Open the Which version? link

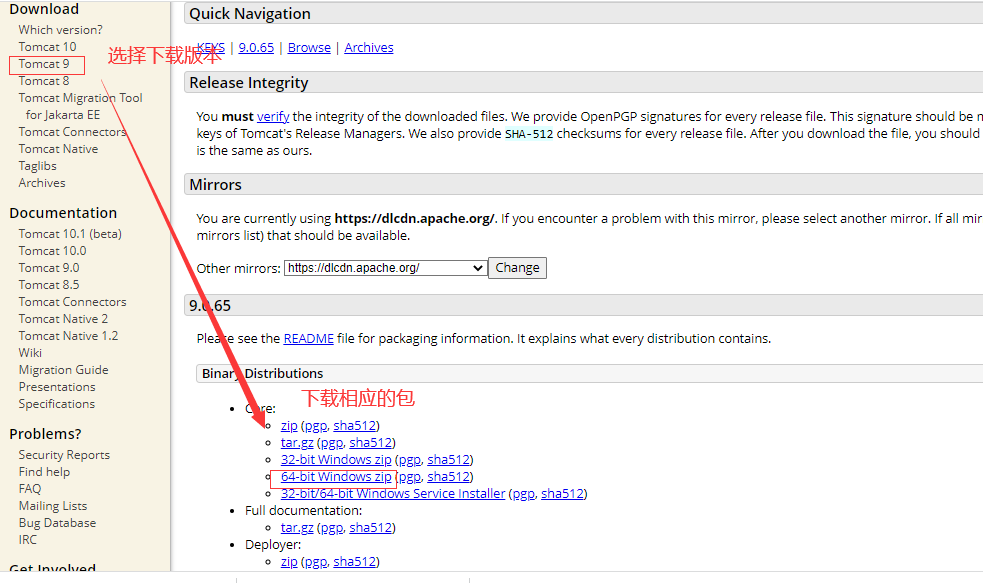[x=60, y=30]
